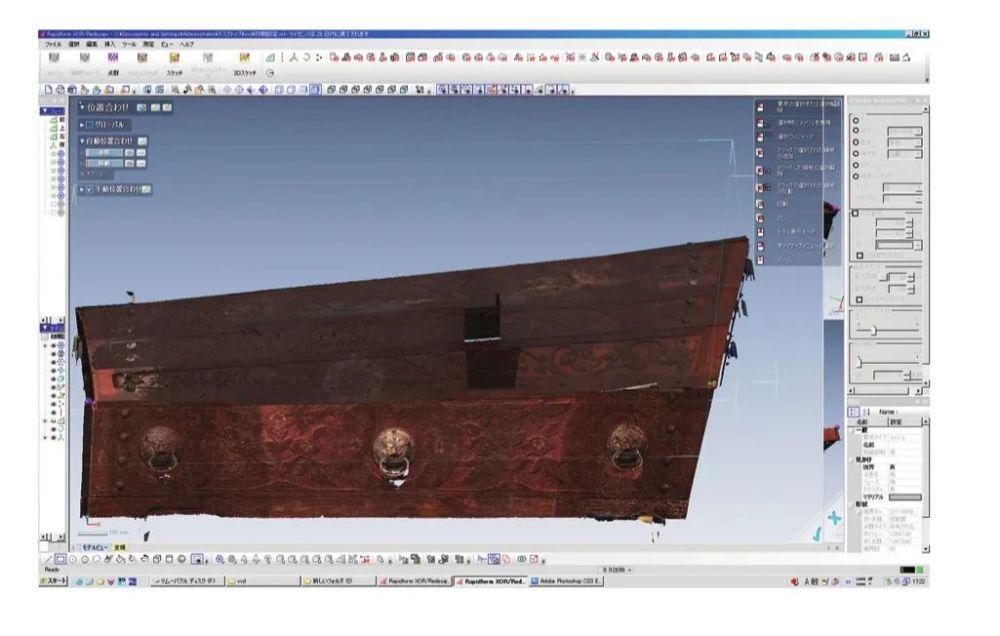The image size is (1000, 636).
Task: Select the first radio button in right panel
Action: click(x=855, y=121)
